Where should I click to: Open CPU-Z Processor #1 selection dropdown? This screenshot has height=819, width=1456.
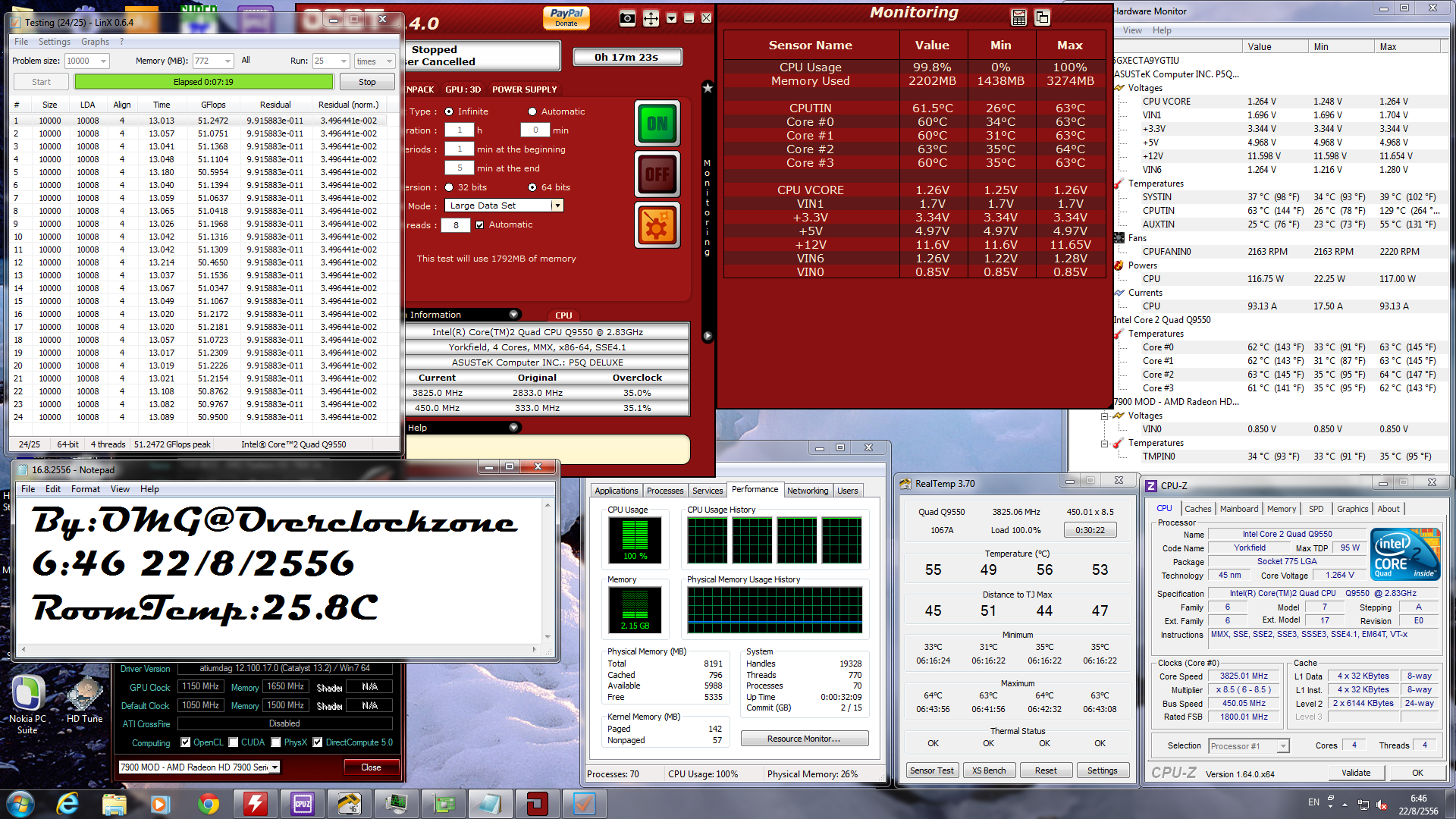click(1282, 746)
